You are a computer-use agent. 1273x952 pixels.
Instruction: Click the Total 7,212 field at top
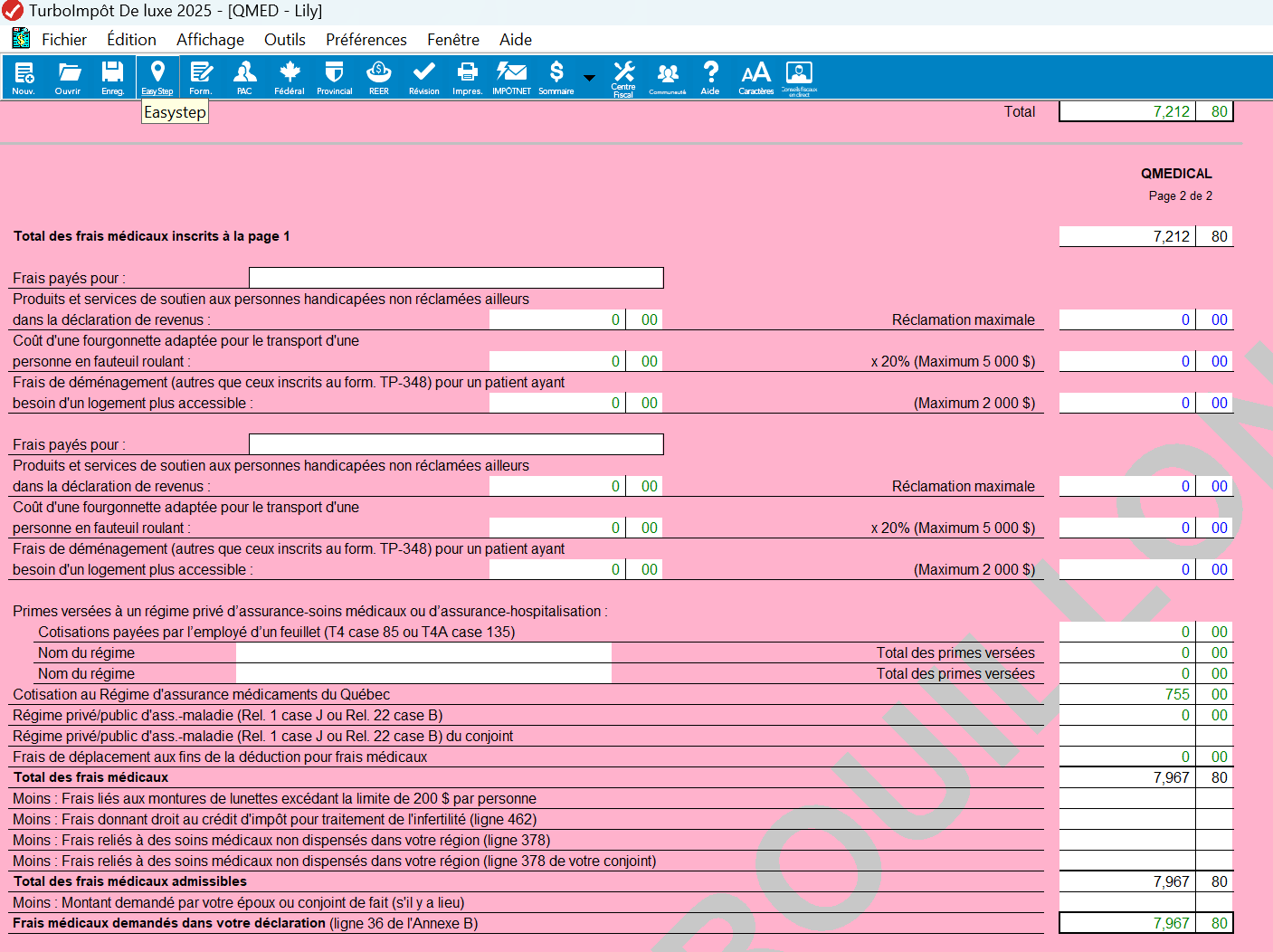click(x=1145, y=111)
